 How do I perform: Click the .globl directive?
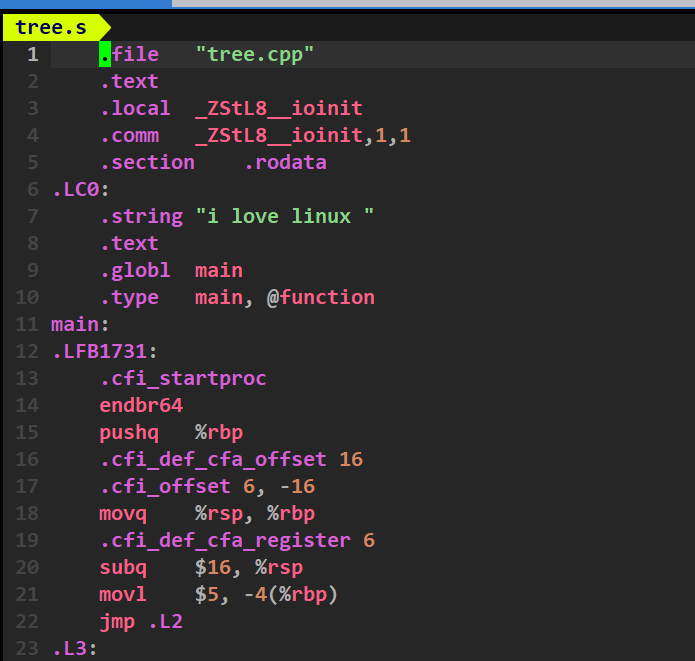tap(135, 271)
